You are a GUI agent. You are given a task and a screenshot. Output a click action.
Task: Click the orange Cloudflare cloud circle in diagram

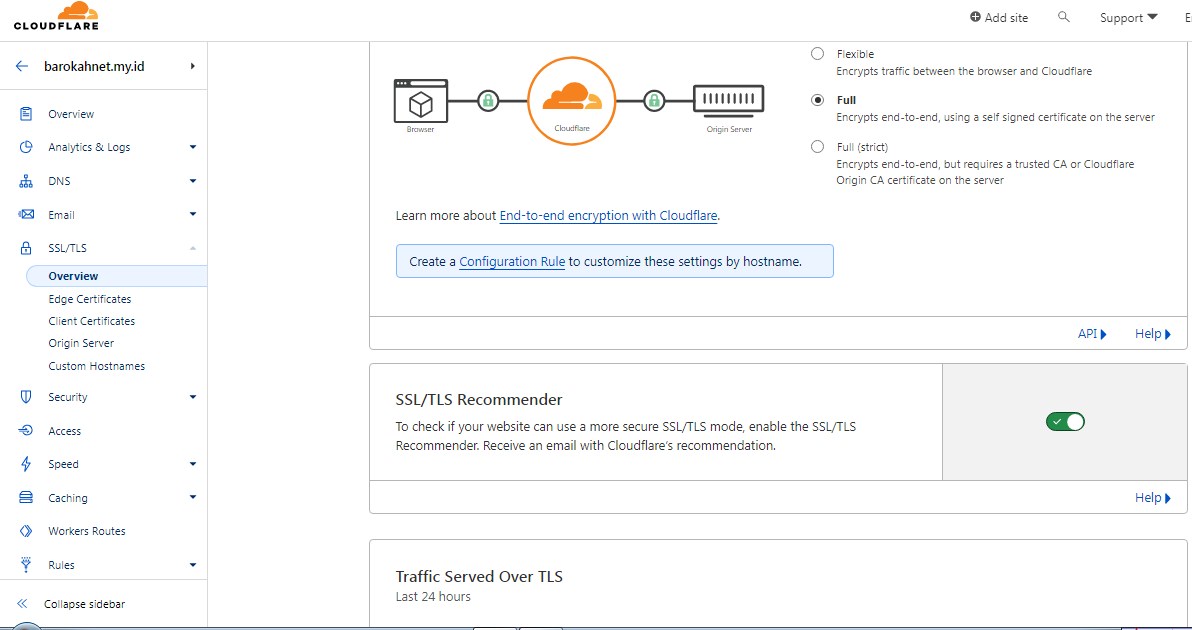(x=572, y=100)
